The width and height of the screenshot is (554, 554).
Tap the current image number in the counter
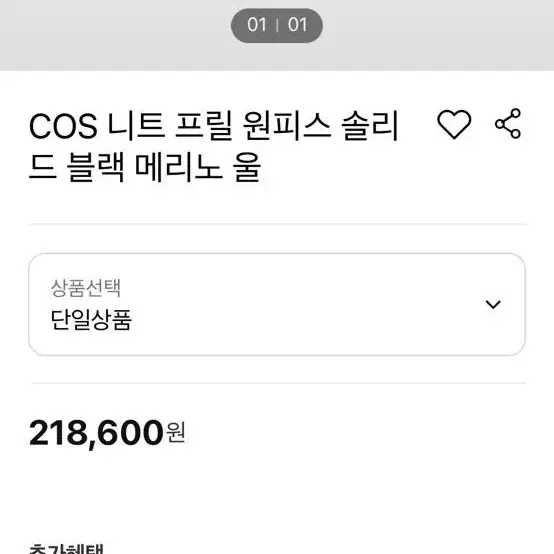tap(257, 25)
